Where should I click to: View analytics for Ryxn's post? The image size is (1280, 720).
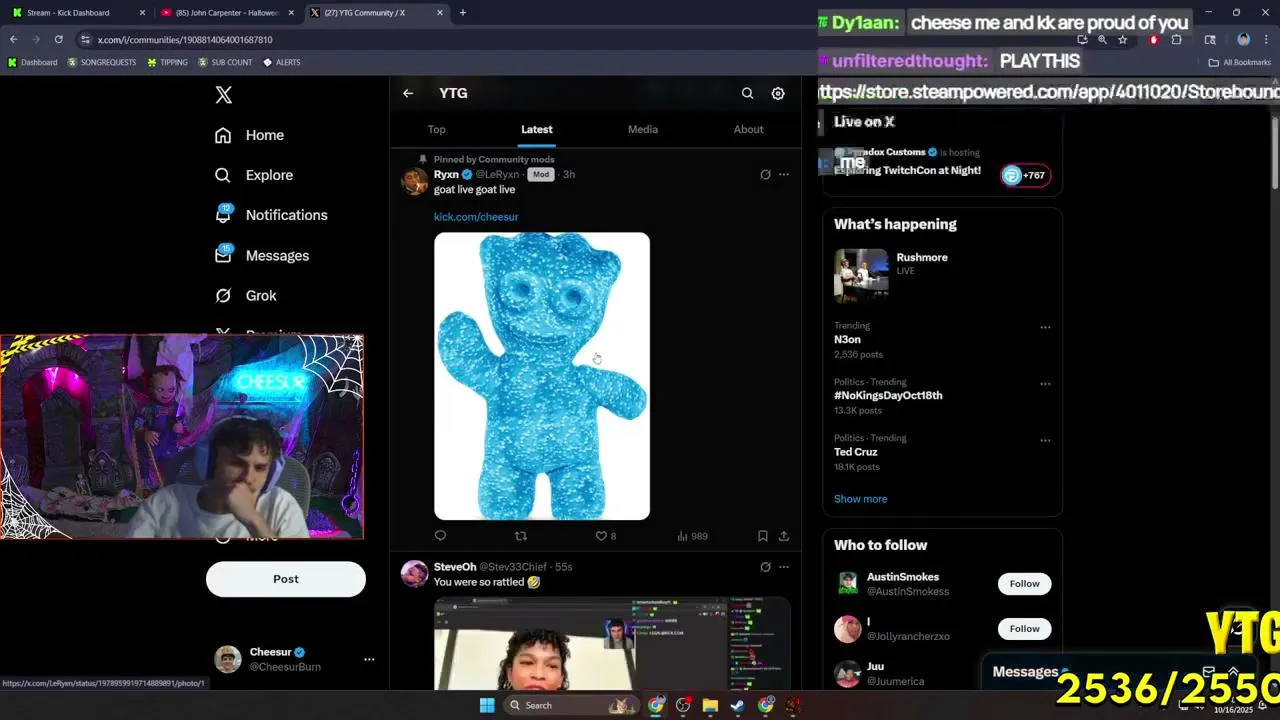click(x=692, y=536)
